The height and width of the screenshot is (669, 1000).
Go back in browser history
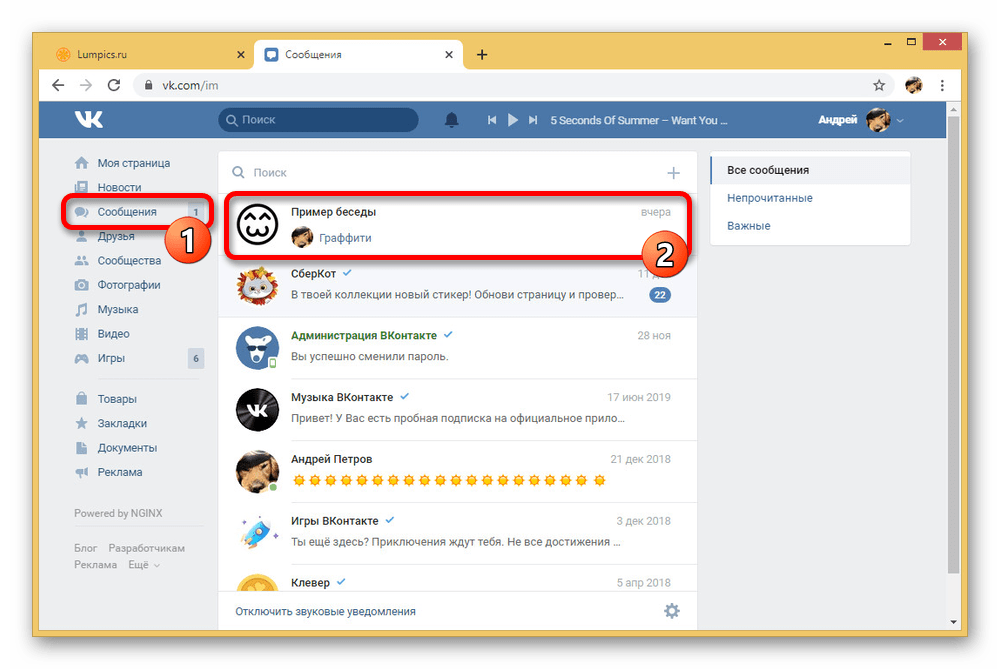coord(58,85)
